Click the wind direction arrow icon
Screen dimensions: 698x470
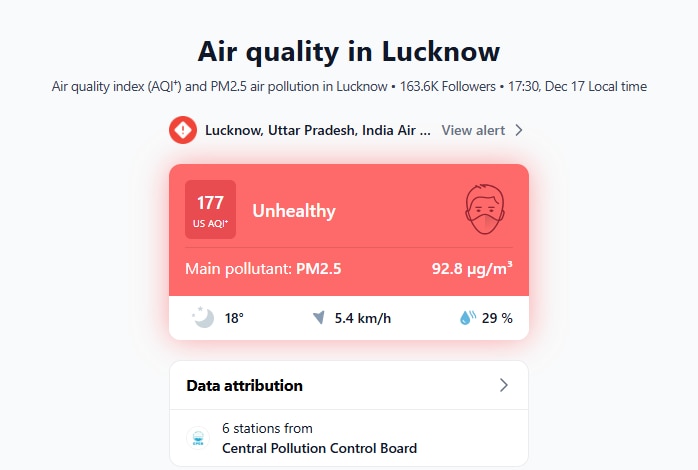[318, 318]
